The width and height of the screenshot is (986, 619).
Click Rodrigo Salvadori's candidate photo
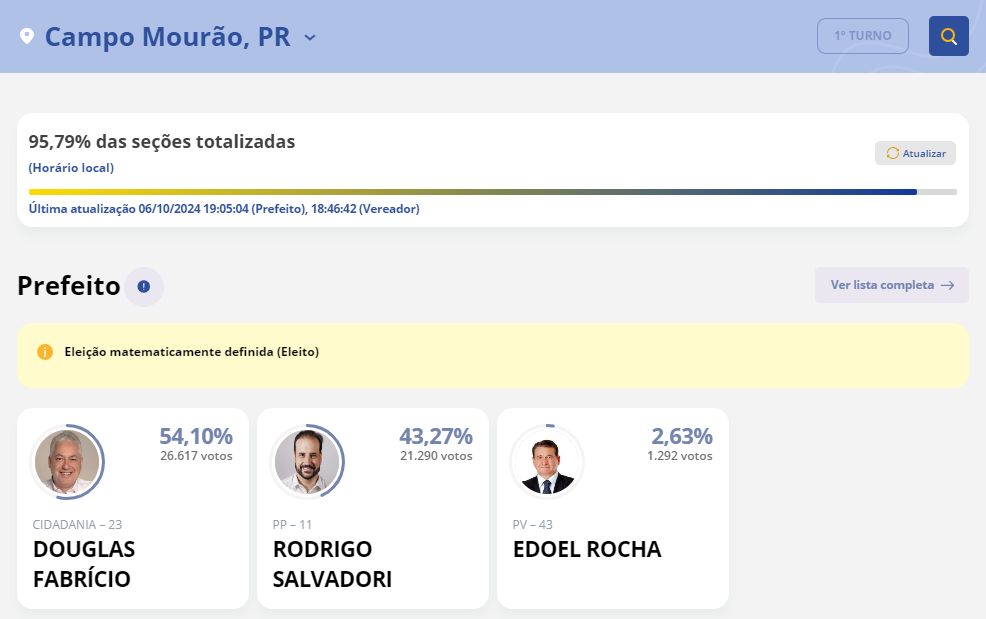tap(308, 462)
